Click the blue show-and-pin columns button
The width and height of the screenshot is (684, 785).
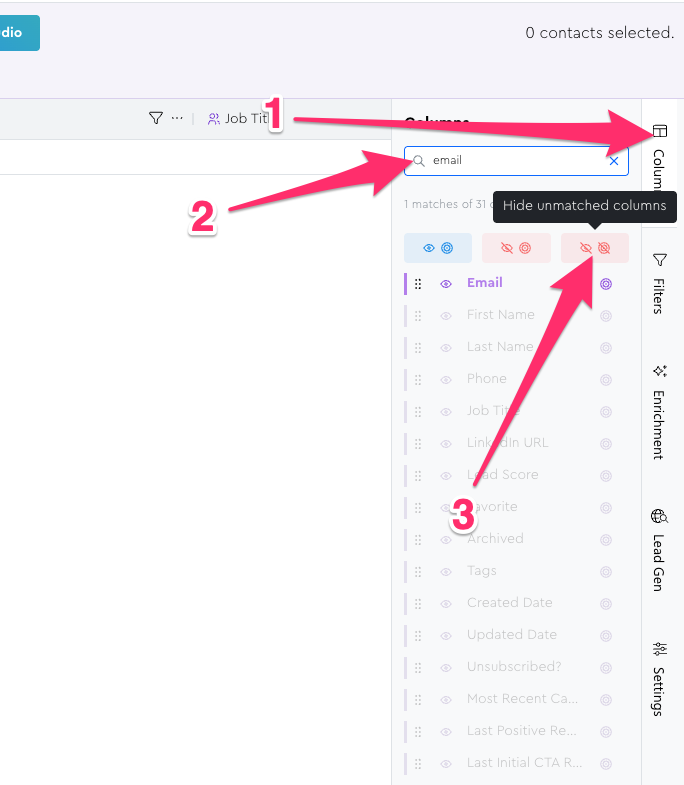click(x=438, y=248)
